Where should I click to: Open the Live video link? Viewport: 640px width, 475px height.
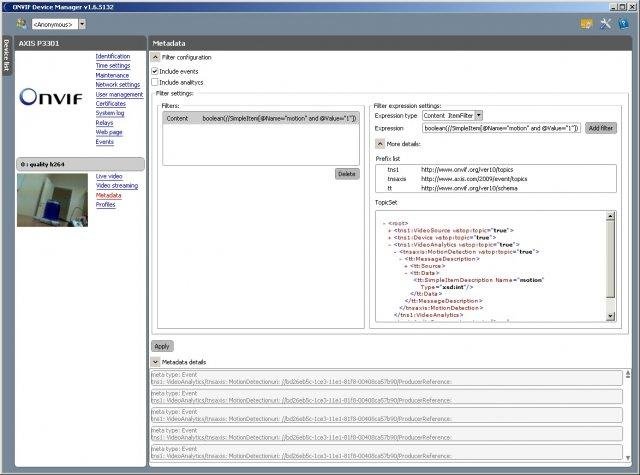point(109,176)
